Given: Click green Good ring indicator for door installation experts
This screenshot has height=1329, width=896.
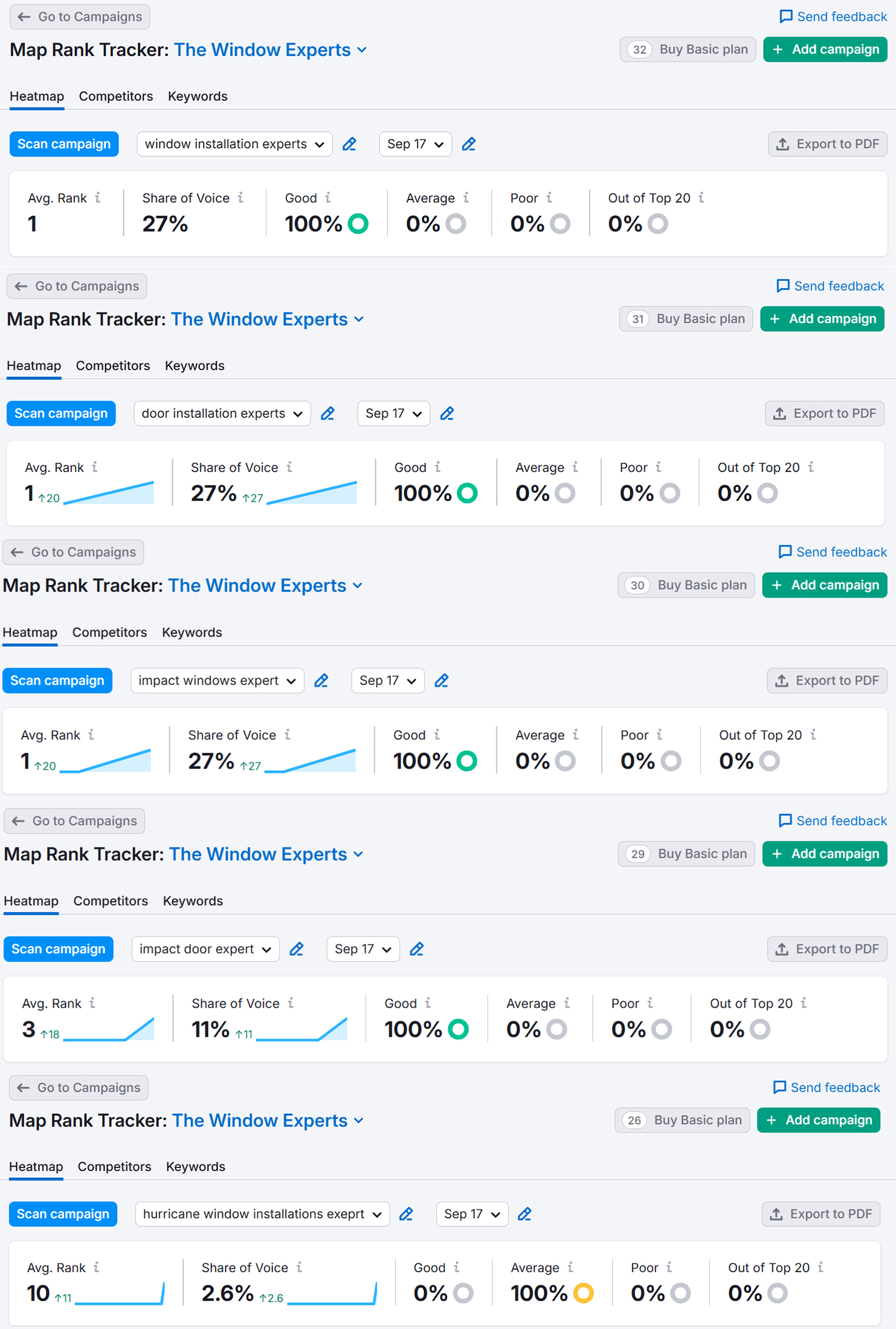Looking at the screenshot, I should click(x=467, y=493).
